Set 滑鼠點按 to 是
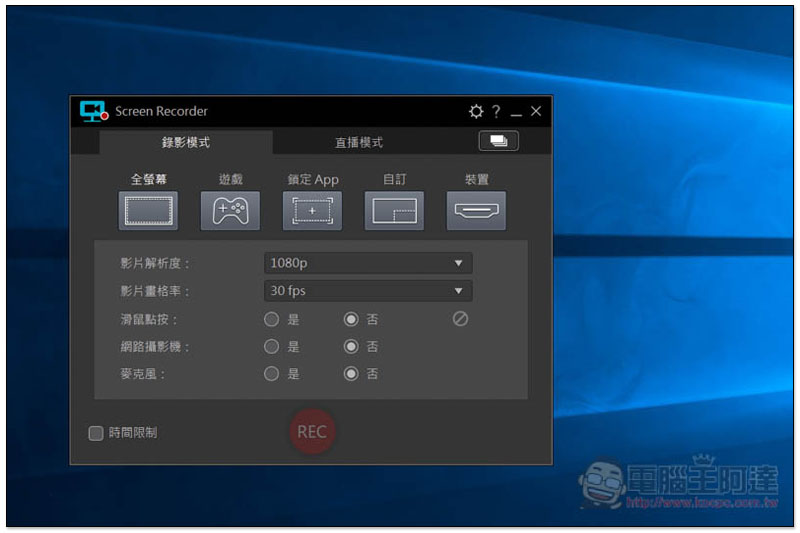 tap(271, 320)
